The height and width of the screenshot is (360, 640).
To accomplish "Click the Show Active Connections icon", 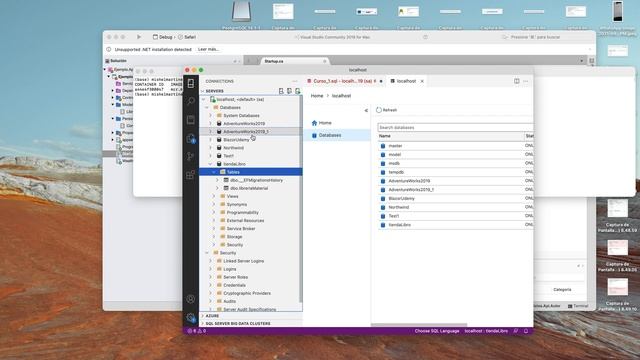I will (x=298, y=91).
